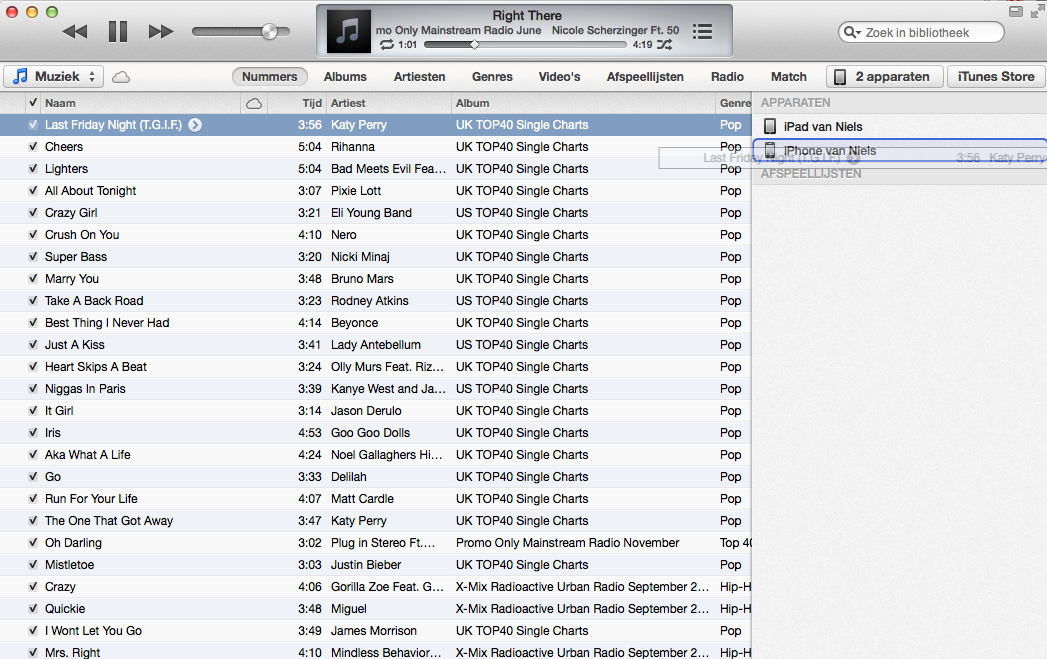
Task: Click the iPad device icon
Action: click(770, 126)
